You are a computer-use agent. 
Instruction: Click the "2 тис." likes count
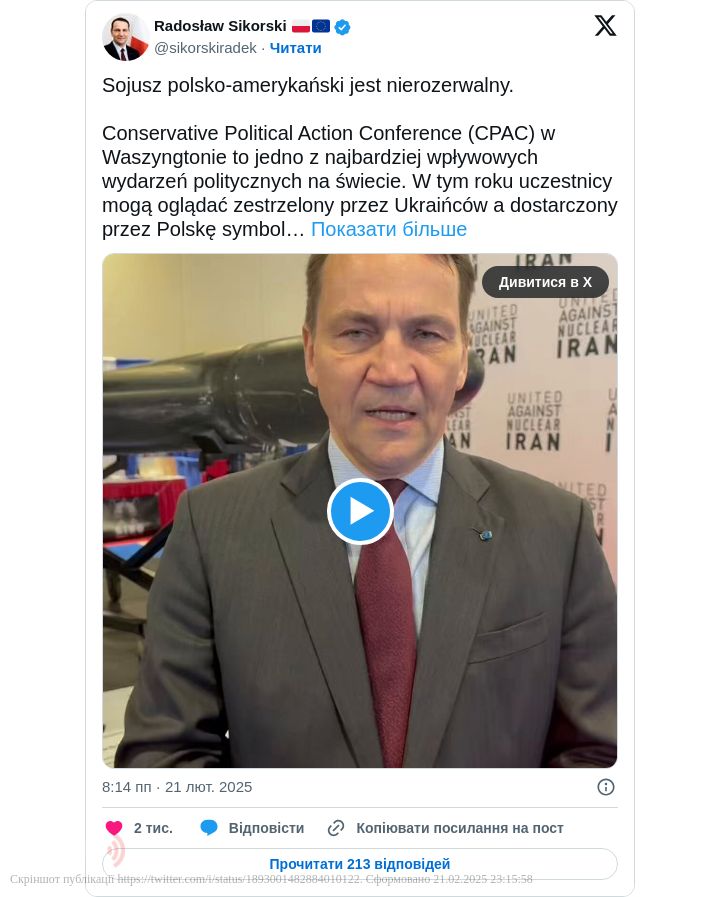pos(153,828)
